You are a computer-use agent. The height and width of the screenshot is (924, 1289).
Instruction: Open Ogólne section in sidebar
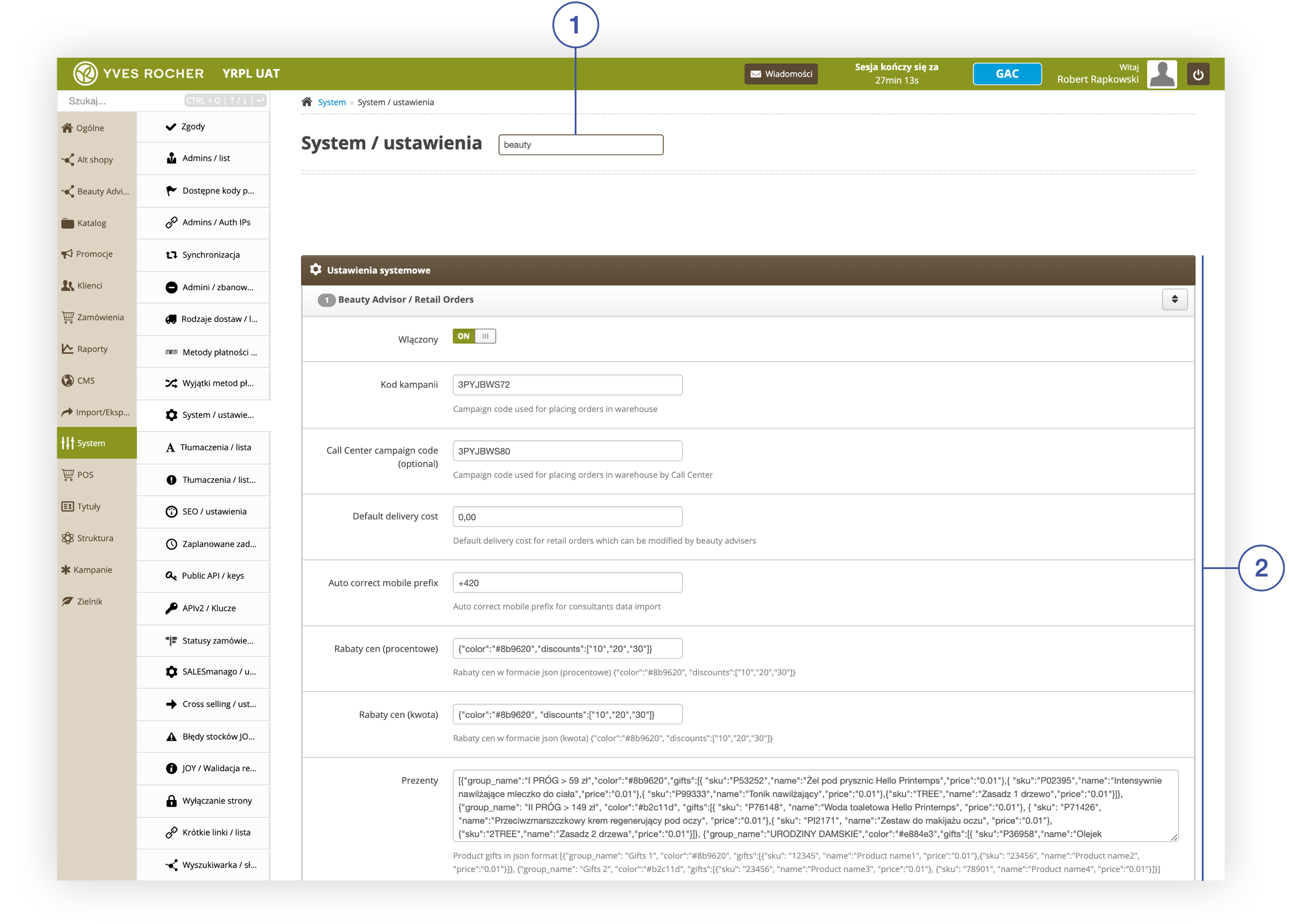tap(96, 128)
